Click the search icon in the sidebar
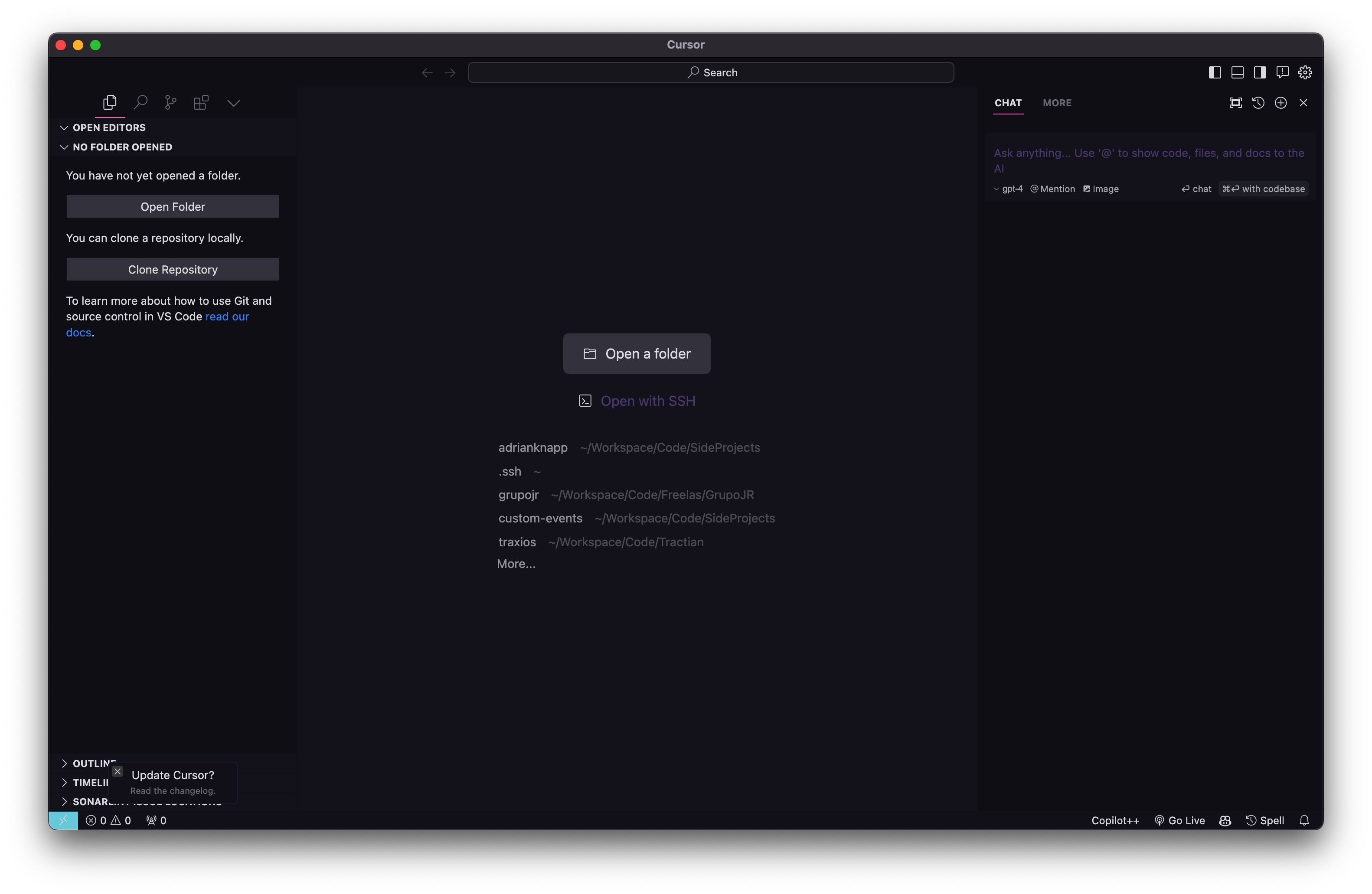The width and height of the screenshot is (1372, 894). click(139, 102)
